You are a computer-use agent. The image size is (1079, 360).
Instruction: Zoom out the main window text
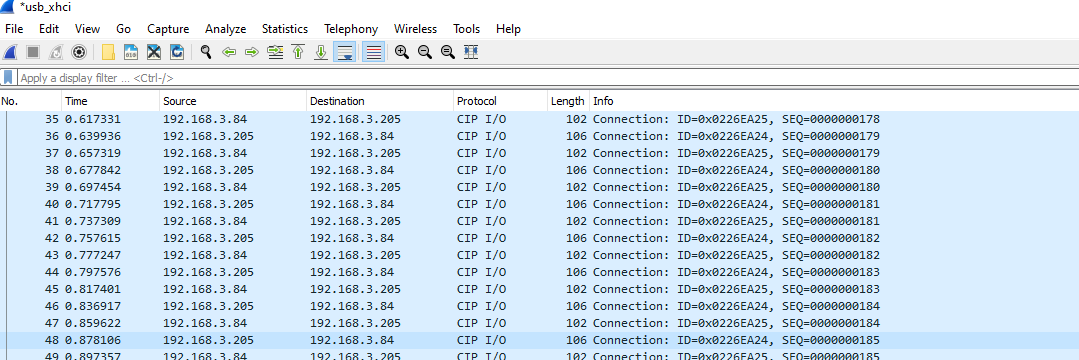(425, 52)
